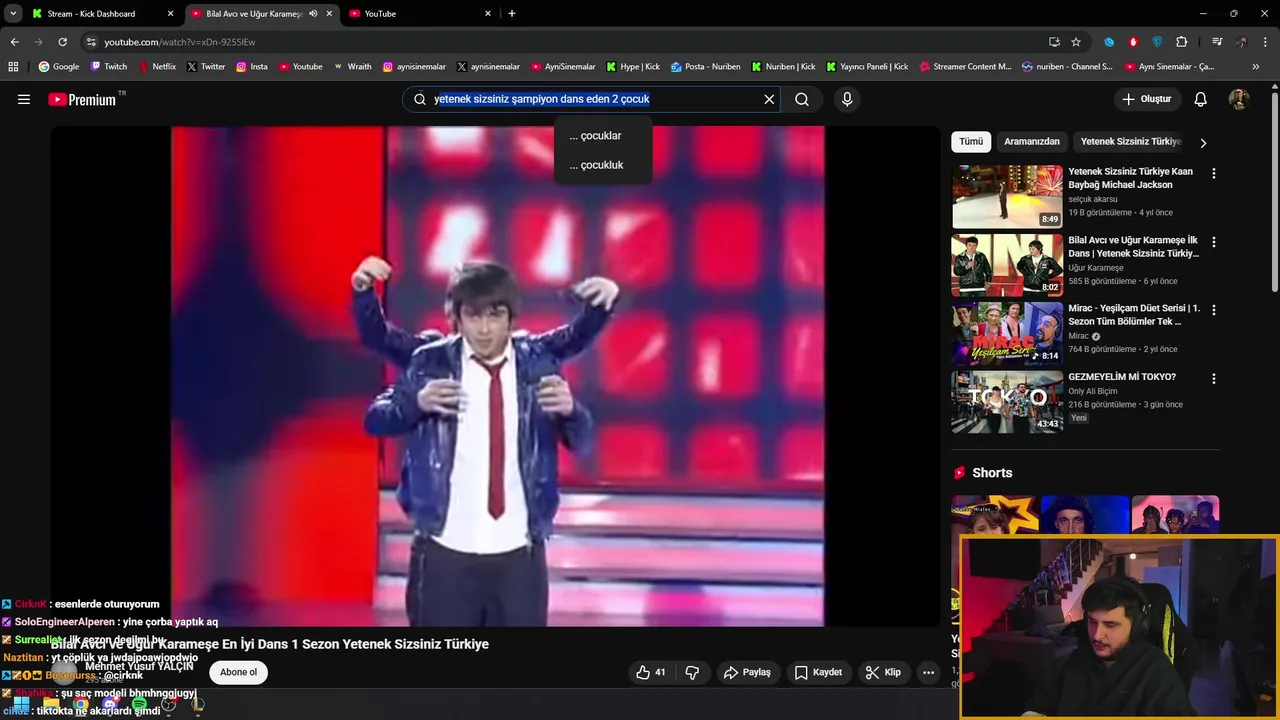Click the browser address bar URL
Screen dimensions: 1280x720
(180, 42)
